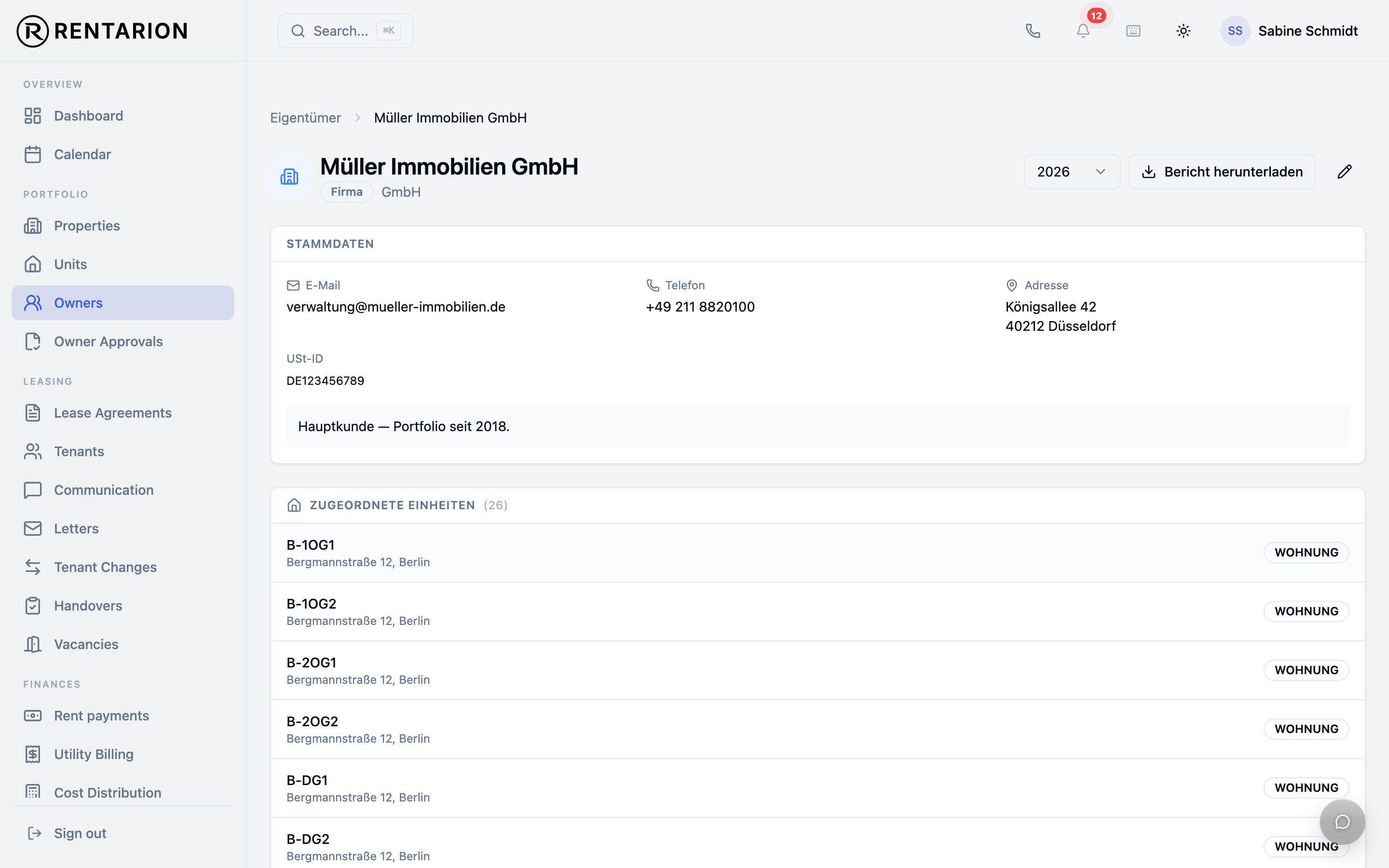Screen dimensions: 1389x868
Task: Click the building icon beside Müller Immobilien GmbH
Action: pos(289,176)
